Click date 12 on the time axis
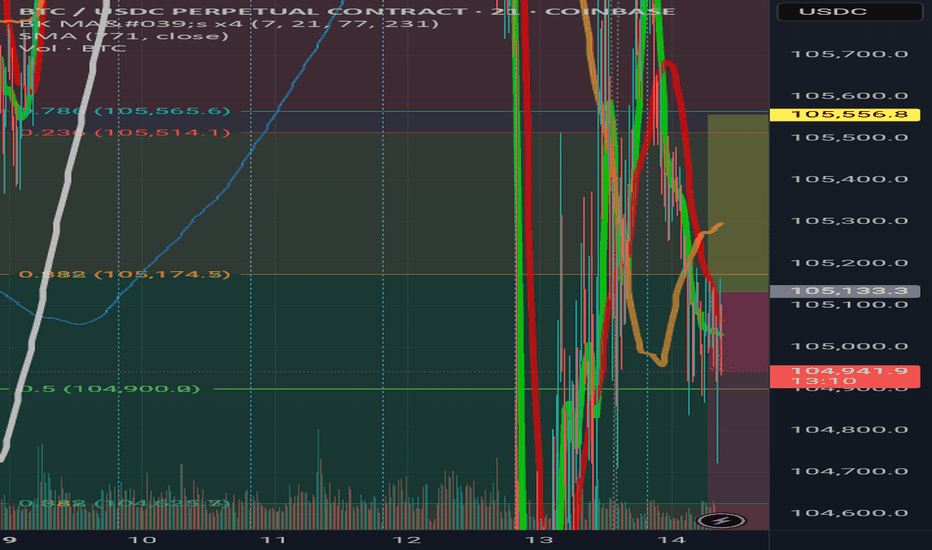Screen dimensions: 932x550 pyautogui.click(x=407, y=540)
